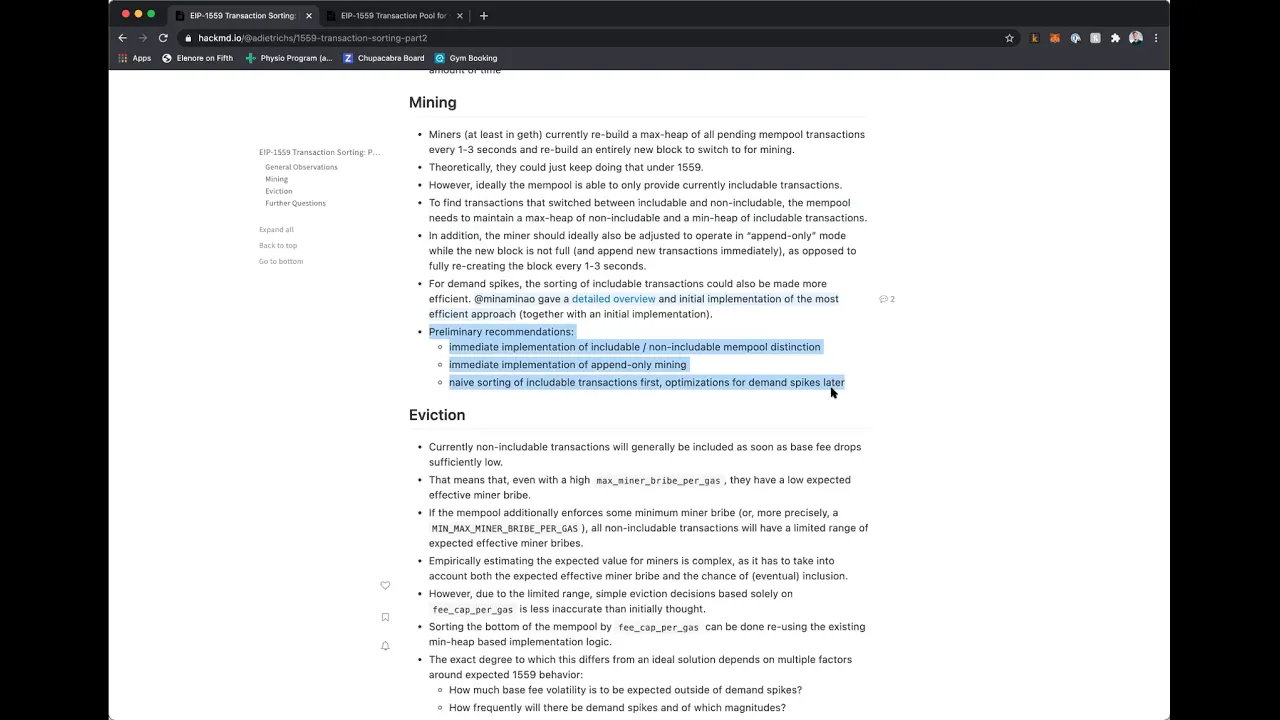Open the blue circular extension icon
The width and height of the screenshot is (1280, 720).
(x=1075, y=38)
